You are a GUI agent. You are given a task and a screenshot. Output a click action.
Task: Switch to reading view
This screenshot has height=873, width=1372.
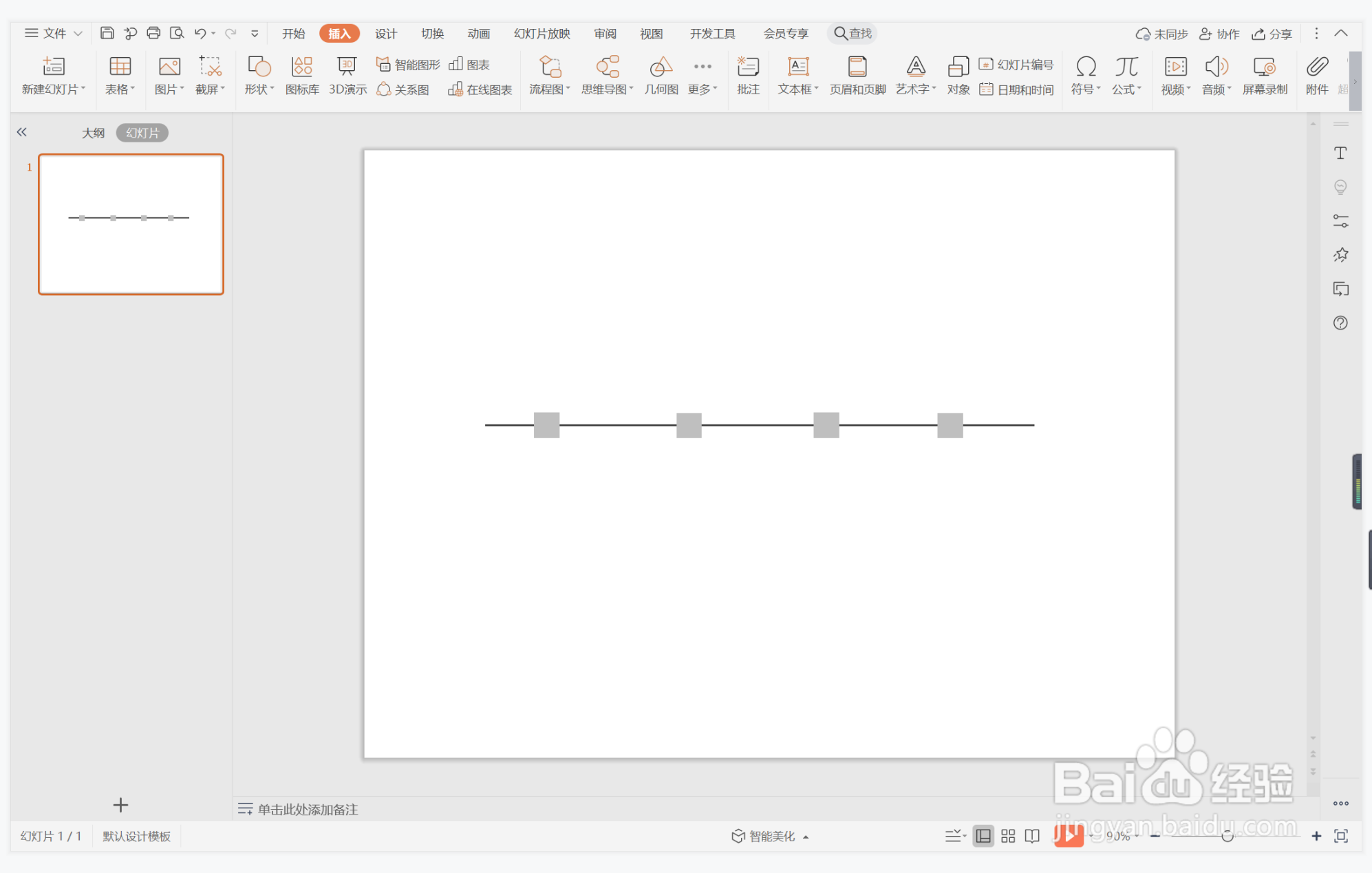click(1032, 836)
